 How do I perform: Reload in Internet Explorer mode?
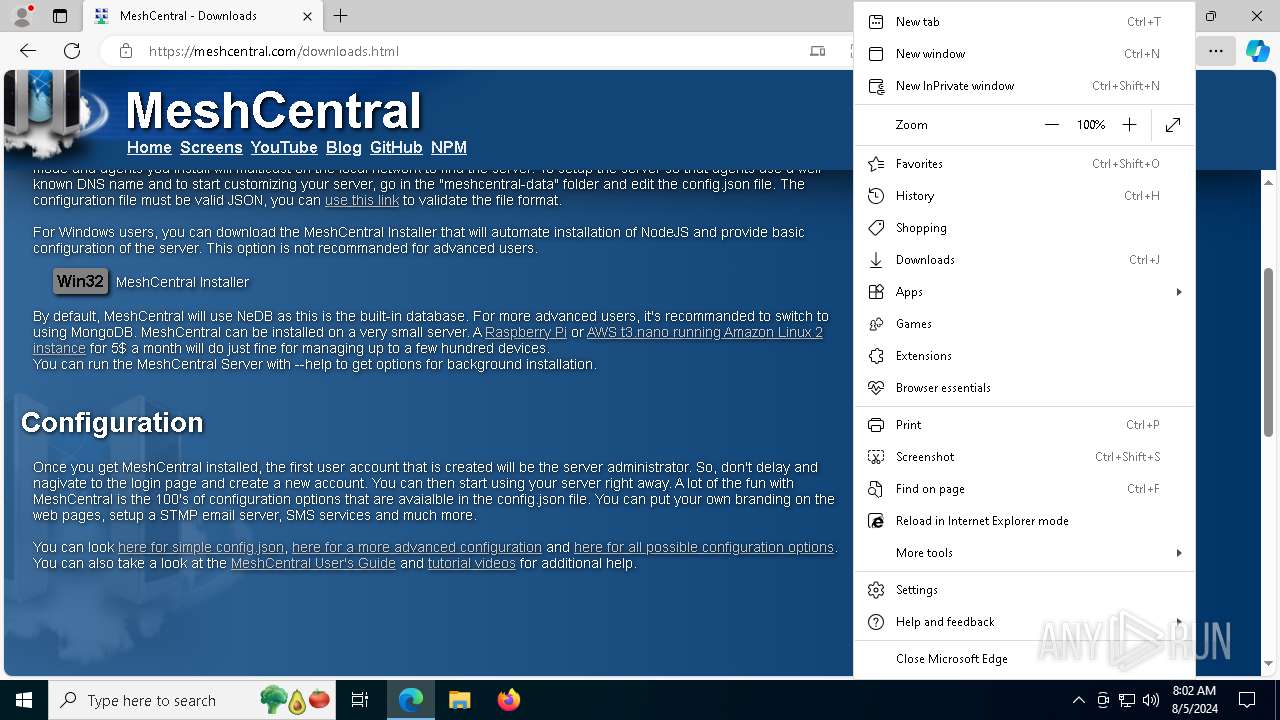point(1024,520)
